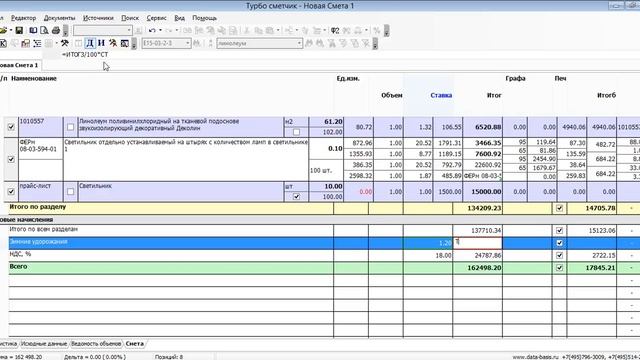
Task: Open the линолеум search dropdown
Action: pyautogui.click(x=299, y=43)
